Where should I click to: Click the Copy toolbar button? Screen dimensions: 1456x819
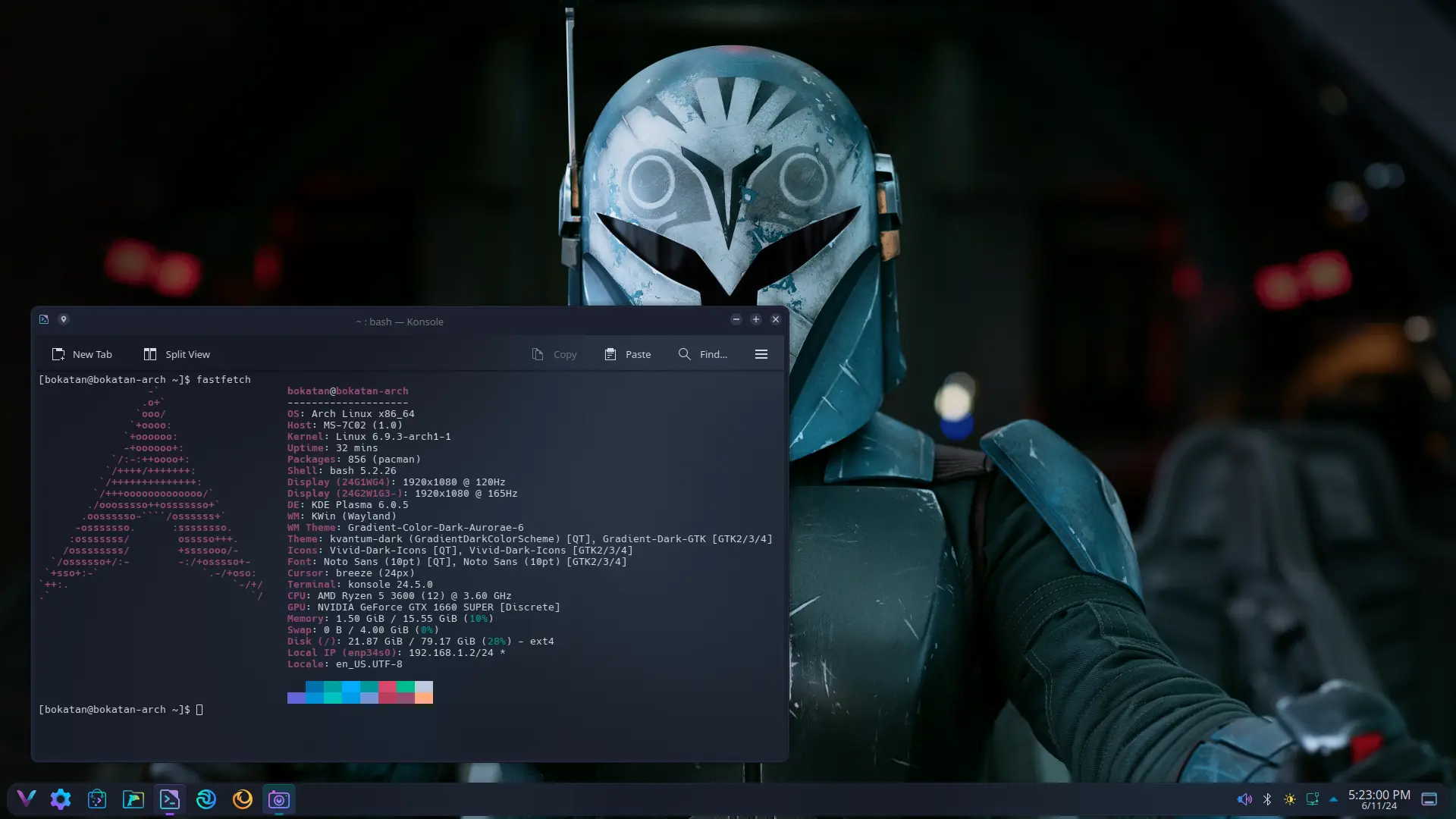(x=554, y=354)
